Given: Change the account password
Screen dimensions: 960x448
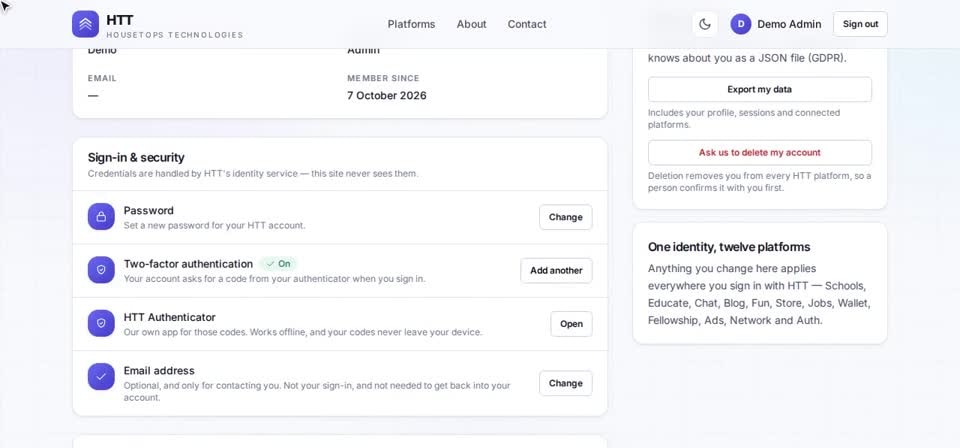Looking at the screenshot, I should pos(566,217).
